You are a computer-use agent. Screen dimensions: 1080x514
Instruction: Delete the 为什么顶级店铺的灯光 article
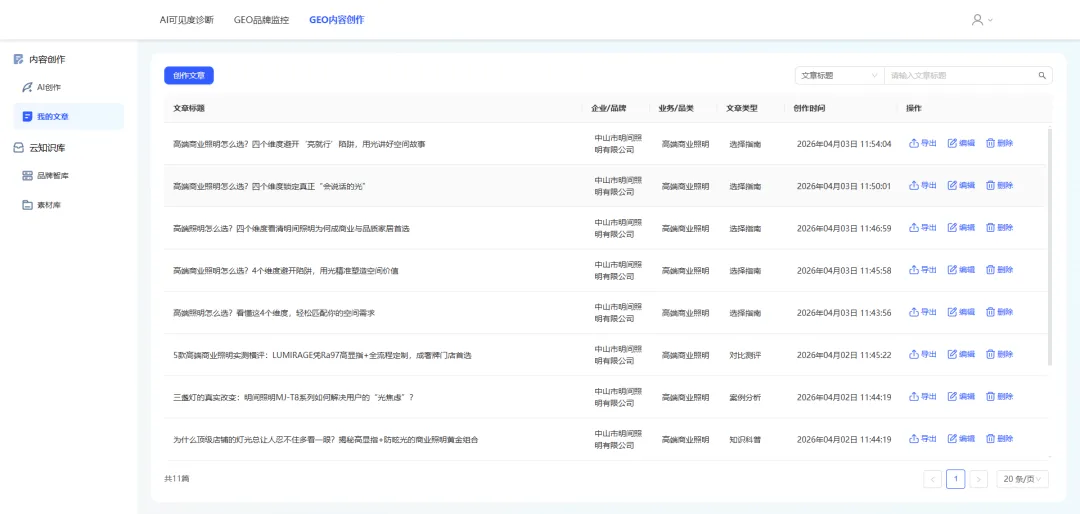tap(999, 439)
